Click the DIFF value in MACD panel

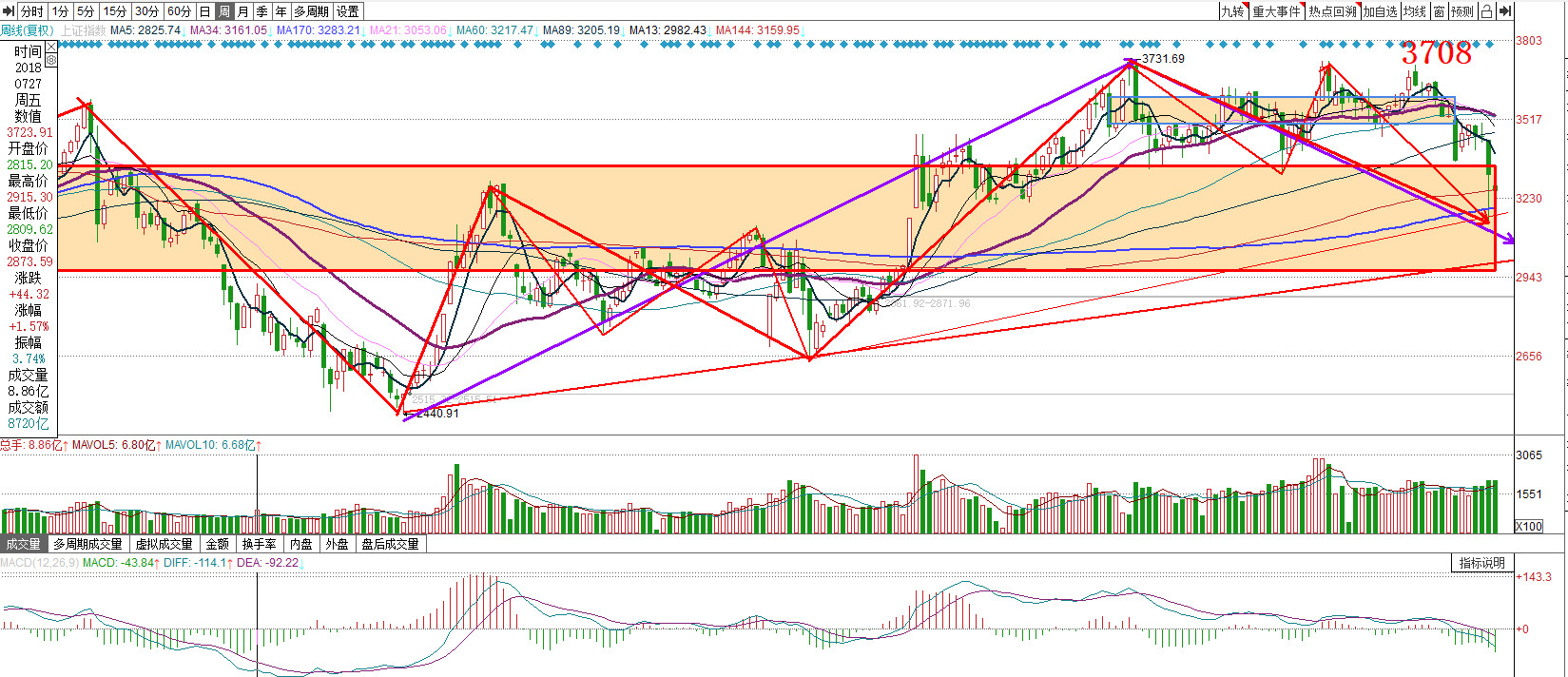pos(198,563)
